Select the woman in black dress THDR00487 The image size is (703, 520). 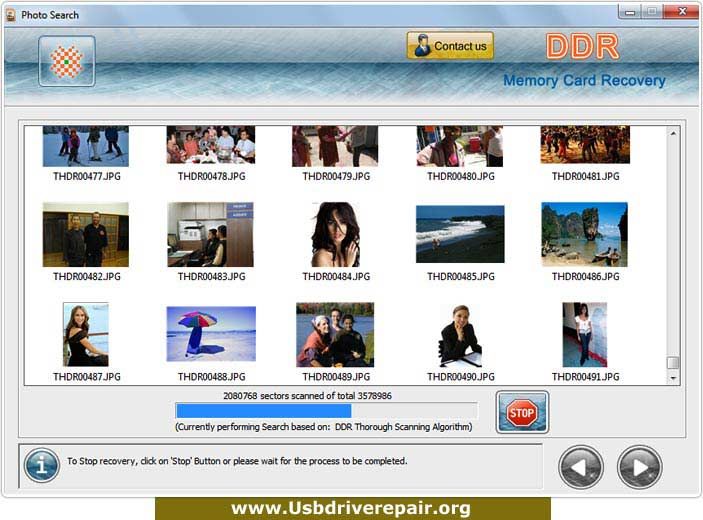click(86, 334)
